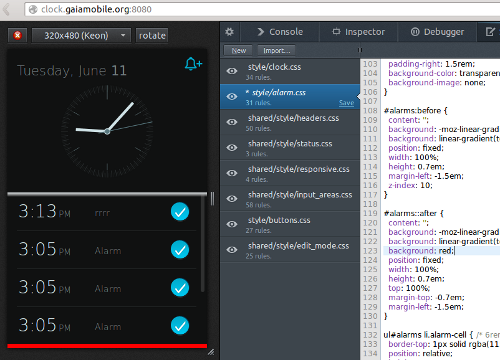Click the 'background-image: none;' line
Image resolution: width=500 pixels, height=360 pixels.
[437, 83]
